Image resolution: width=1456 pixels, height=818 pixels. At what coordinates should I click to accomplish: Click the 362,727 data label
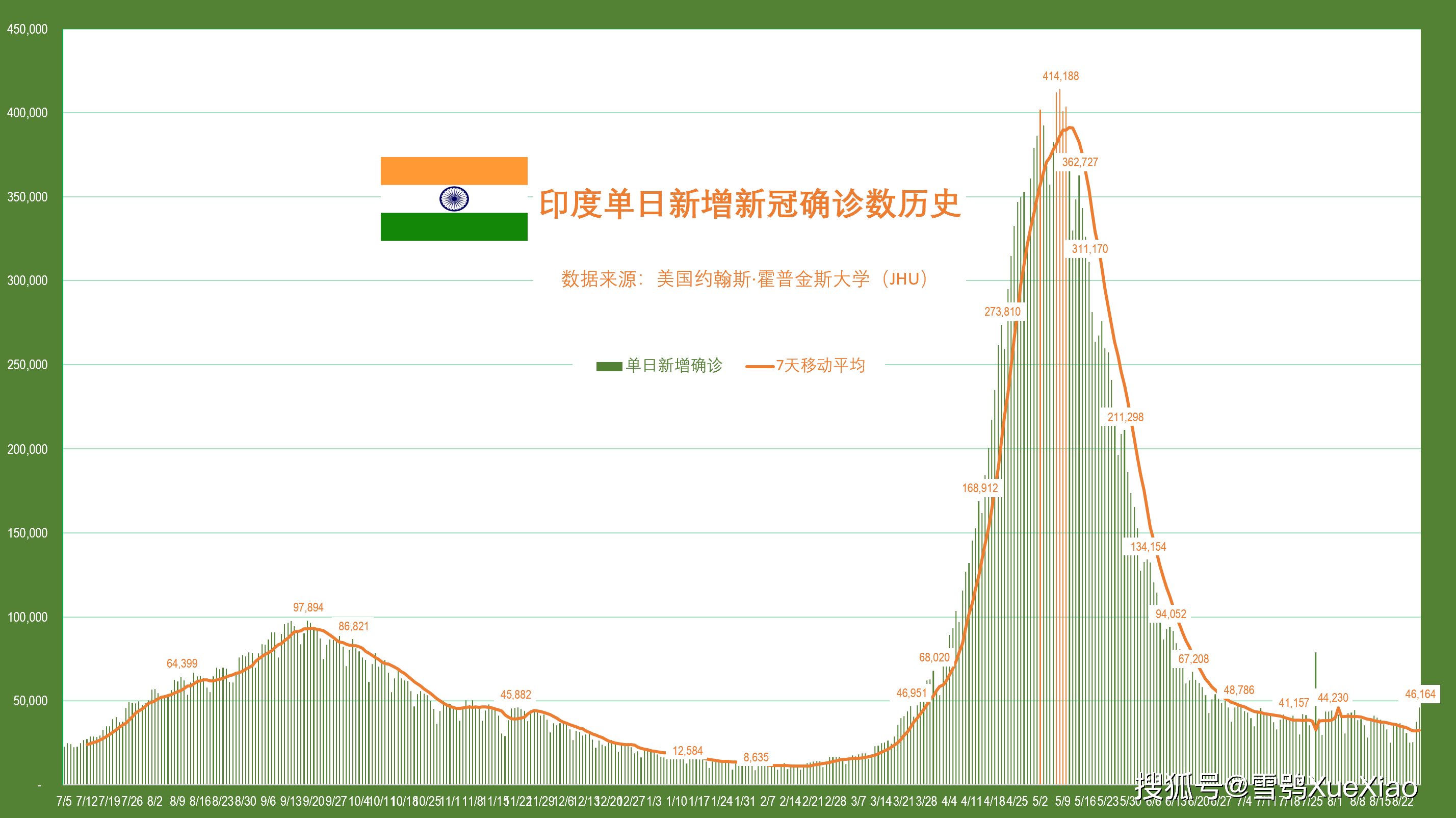1080,162
